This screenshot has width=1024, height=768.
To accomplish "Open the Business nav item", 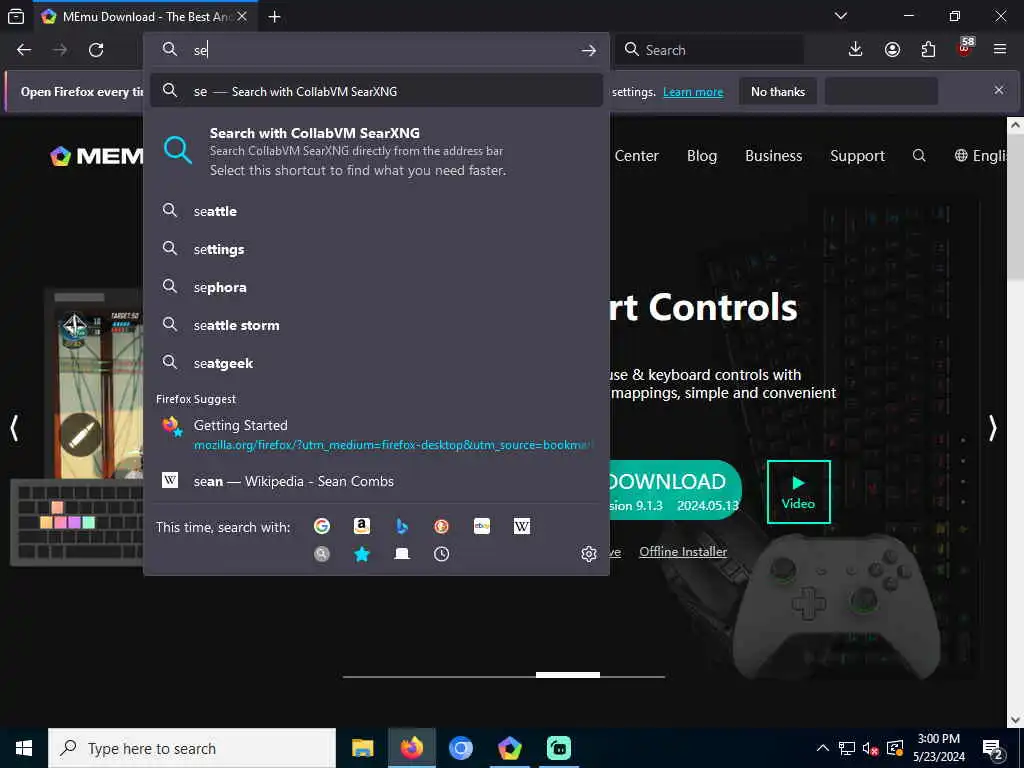I will [x=773, y=155].
